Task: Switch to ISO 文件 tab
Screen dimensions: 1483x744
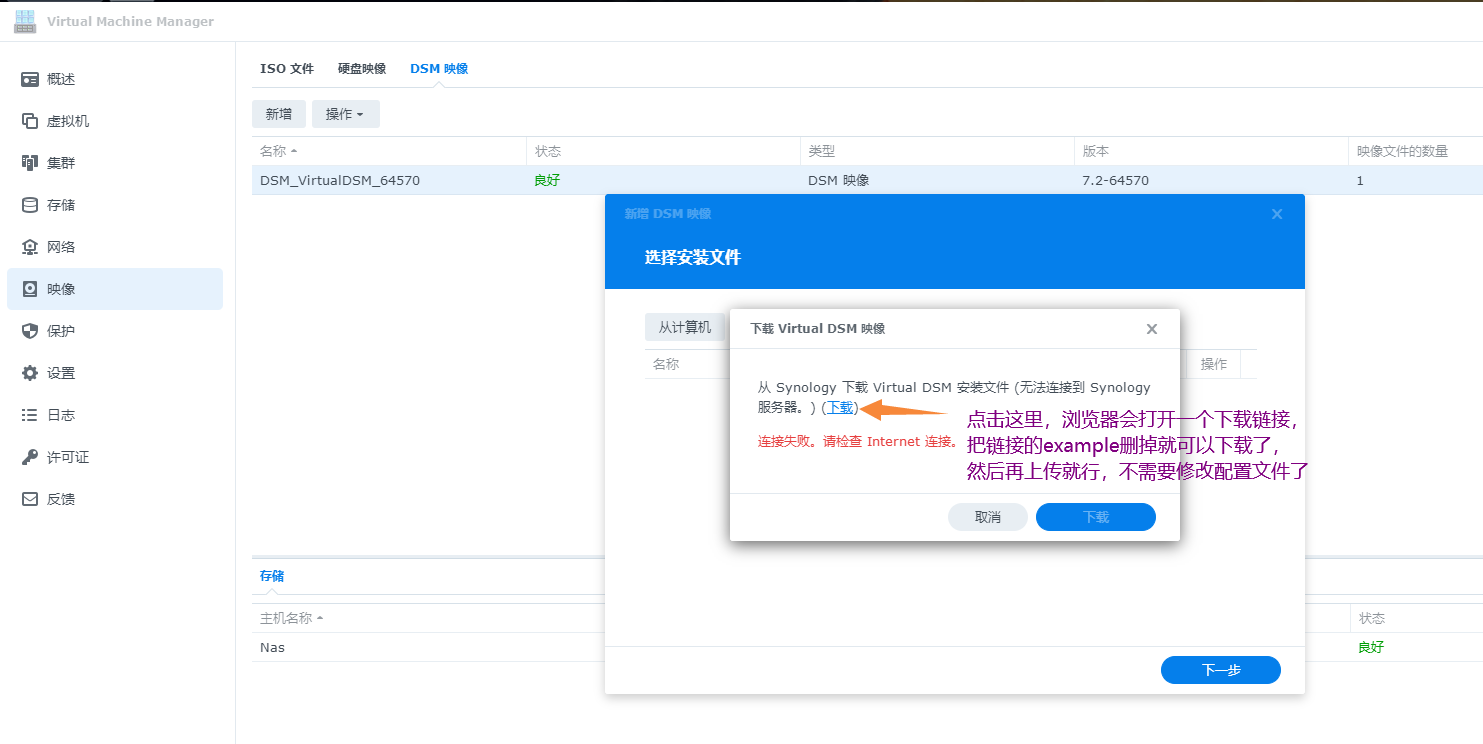Action: [x=287, y=69]
